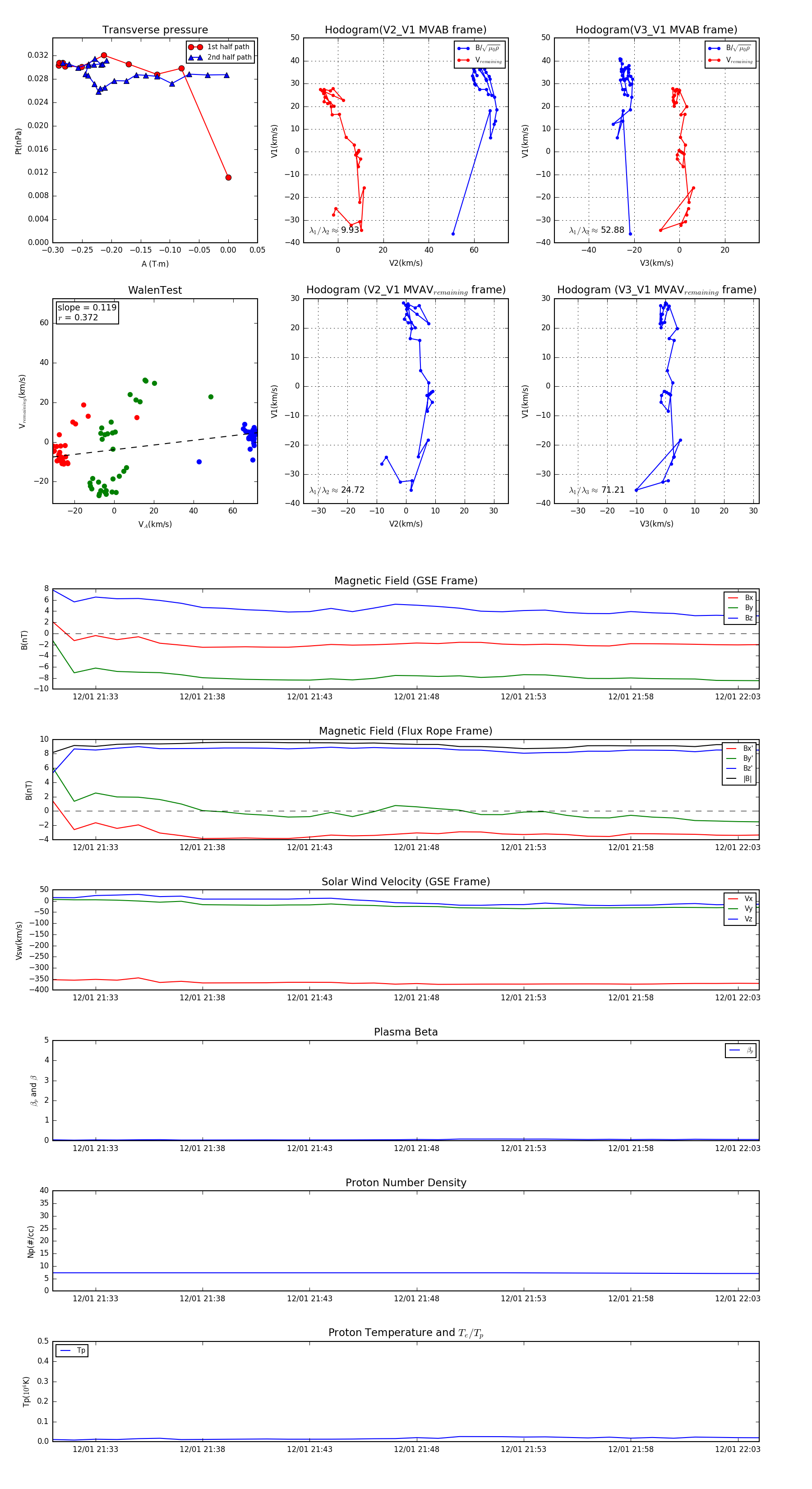The width and height of the screenshot is (812, 1489).
Task: Click the 'Hodogram(V3_V1 MVAB frame)' title
Action: tap(656, 30)
